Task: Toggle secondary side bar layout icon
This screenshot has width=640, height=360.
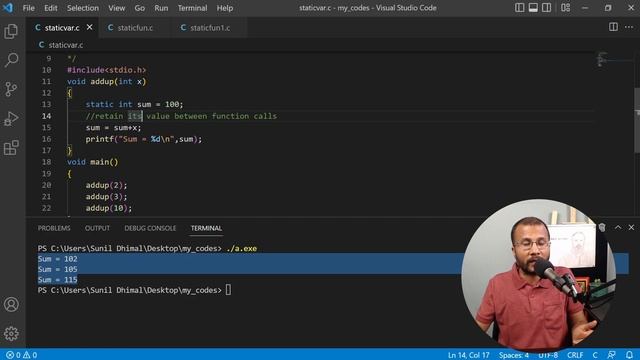Action: tap(547, 8)
